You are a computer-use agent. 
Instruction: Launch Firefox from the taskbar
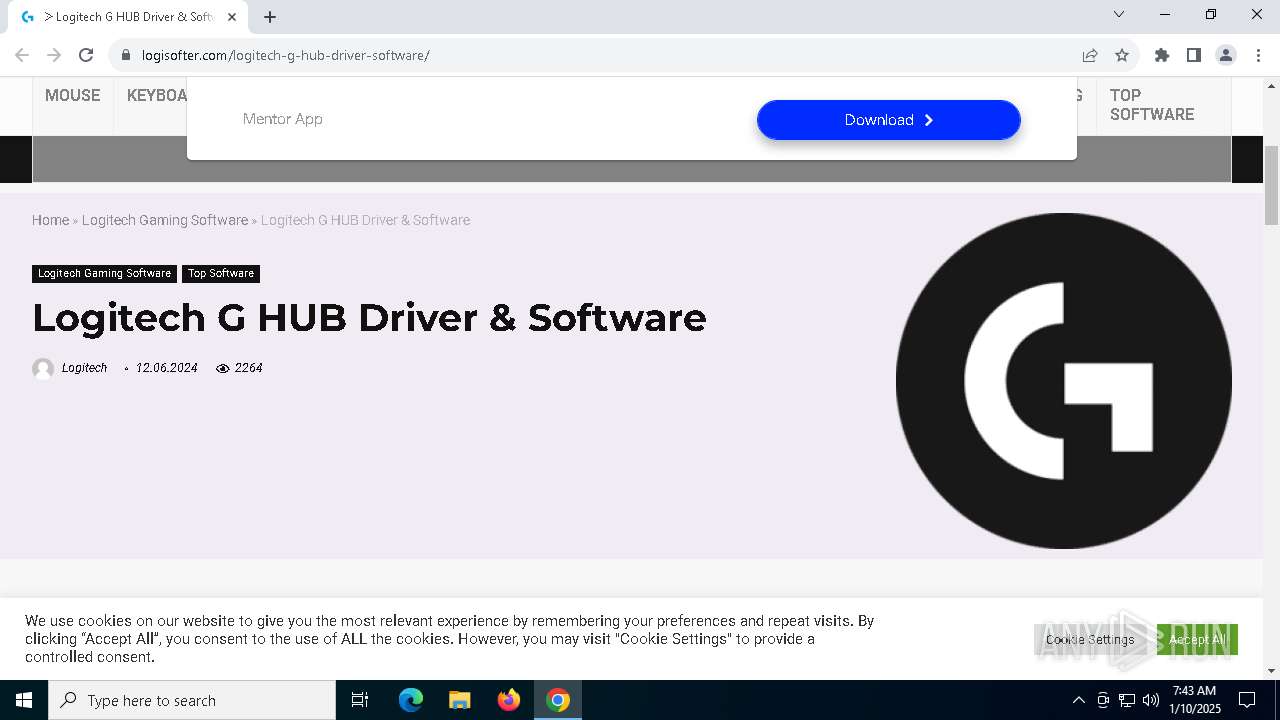[509, 700]
